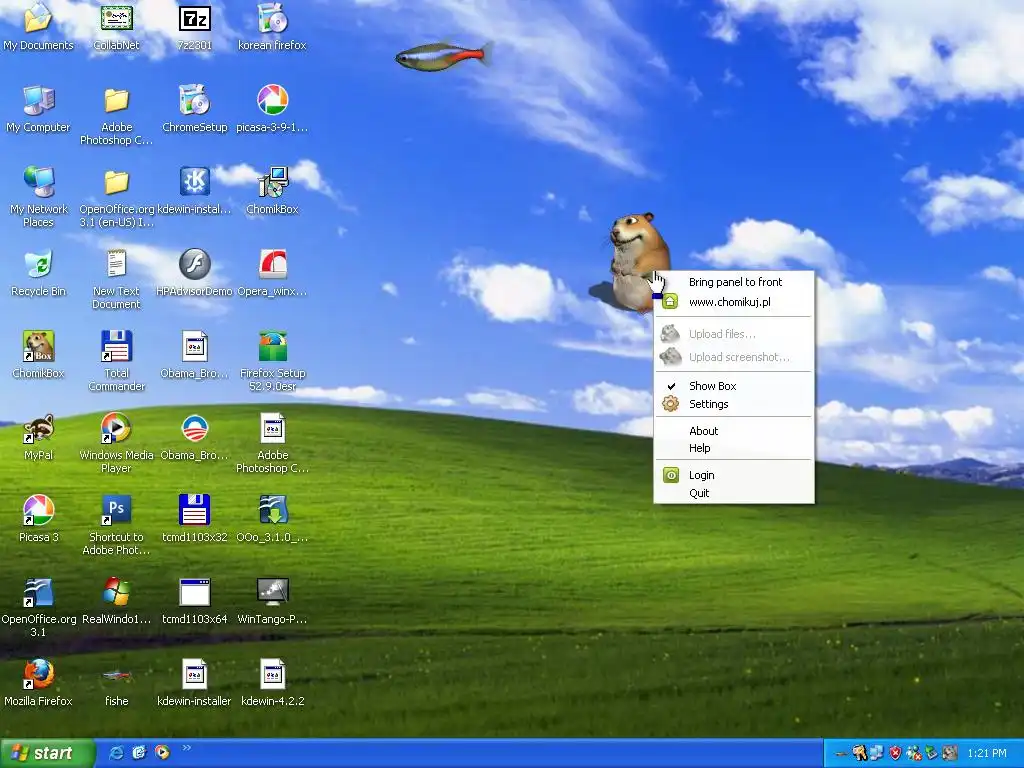Choose About in the context menu
The height and width of the screenshot is (768, 1024).
[x=733, y=431]
